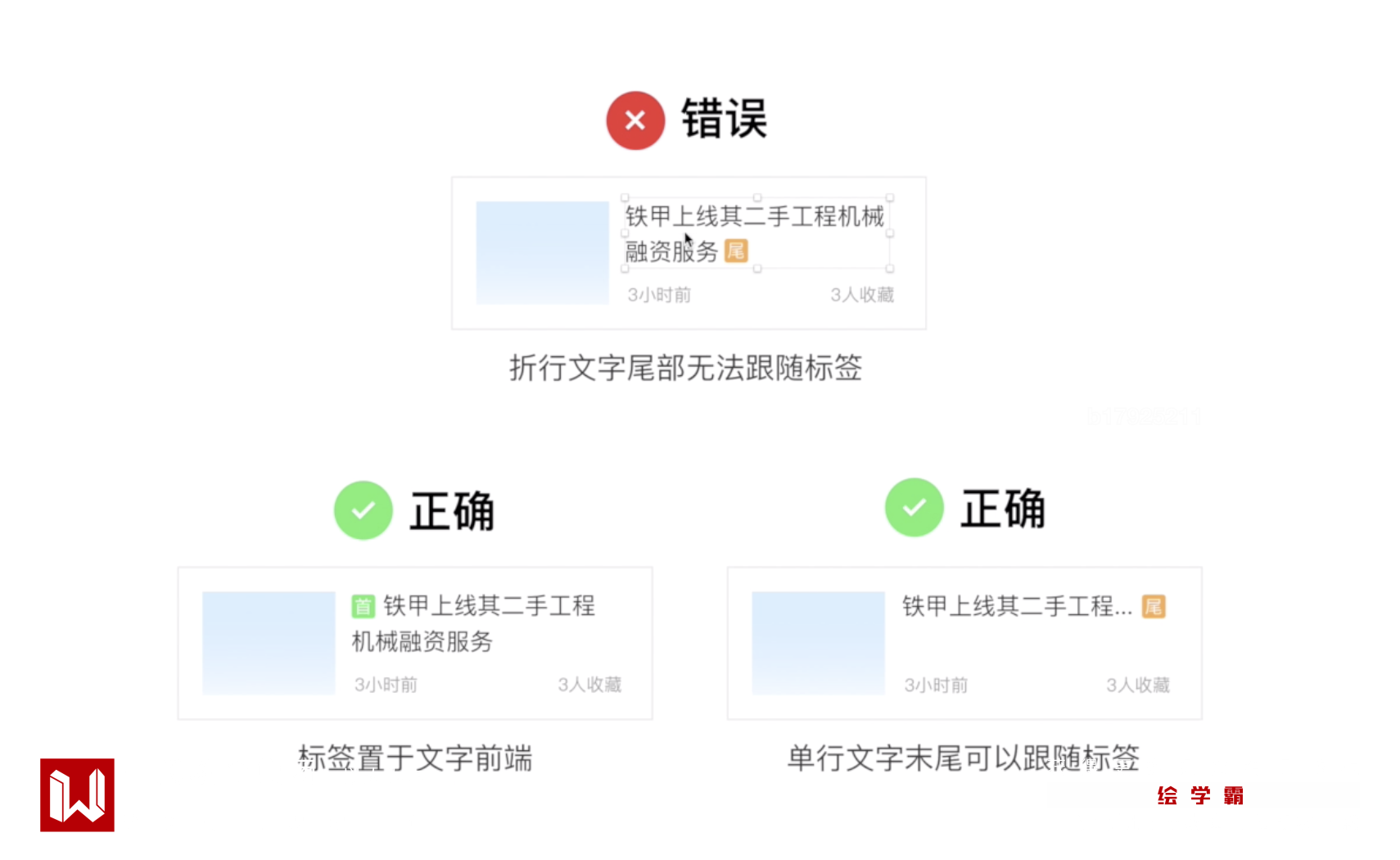Screen dimensions: 1400x860
Task: Click the 铁甲上线其二手工程机械 title in the top card
Action: click(x=754, y=216)
